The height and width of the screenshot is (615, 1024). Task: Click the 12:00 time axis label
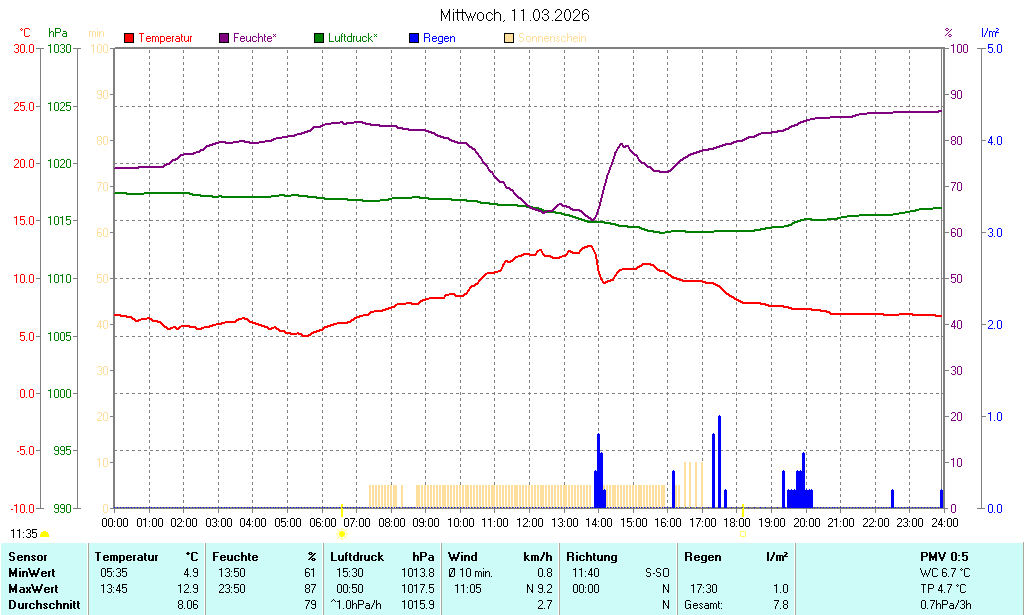[530, 522]
